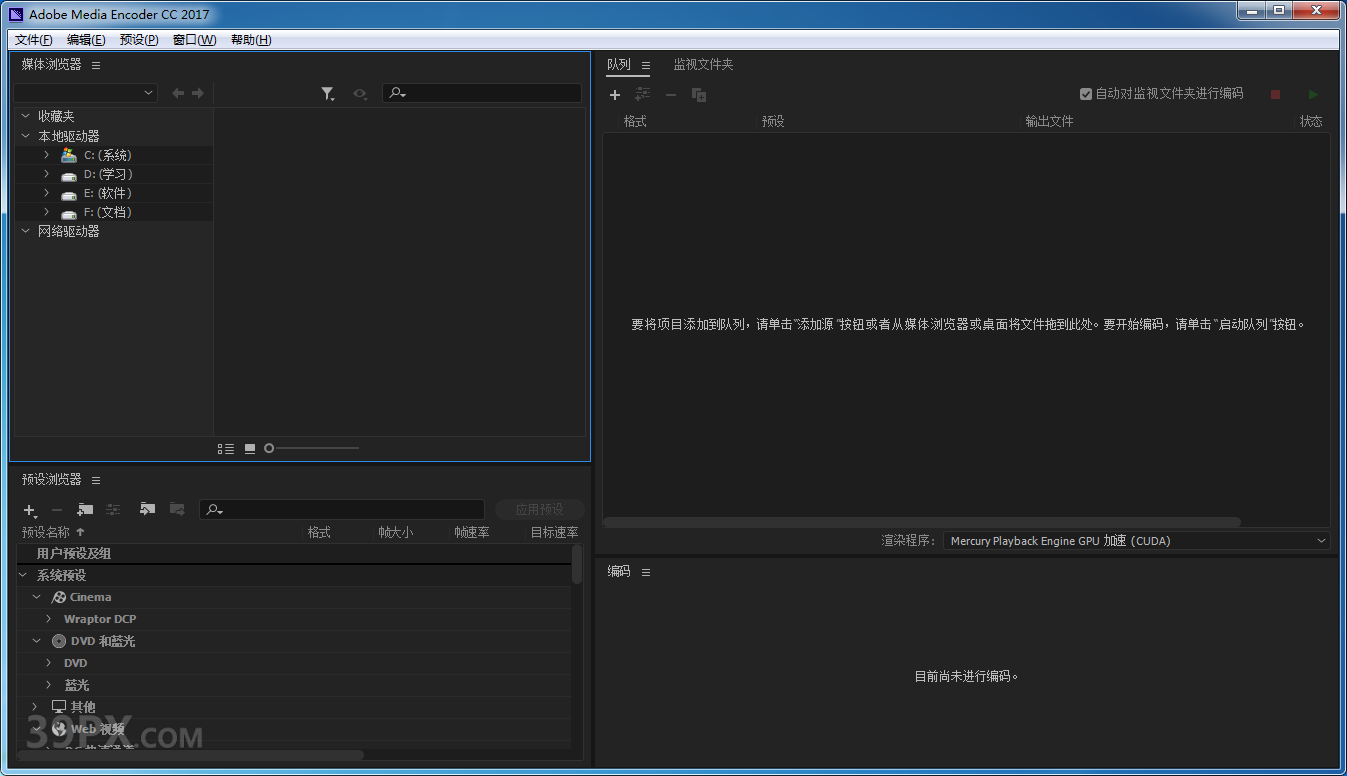Click the 应用预设 button

[x=540, y=510]
